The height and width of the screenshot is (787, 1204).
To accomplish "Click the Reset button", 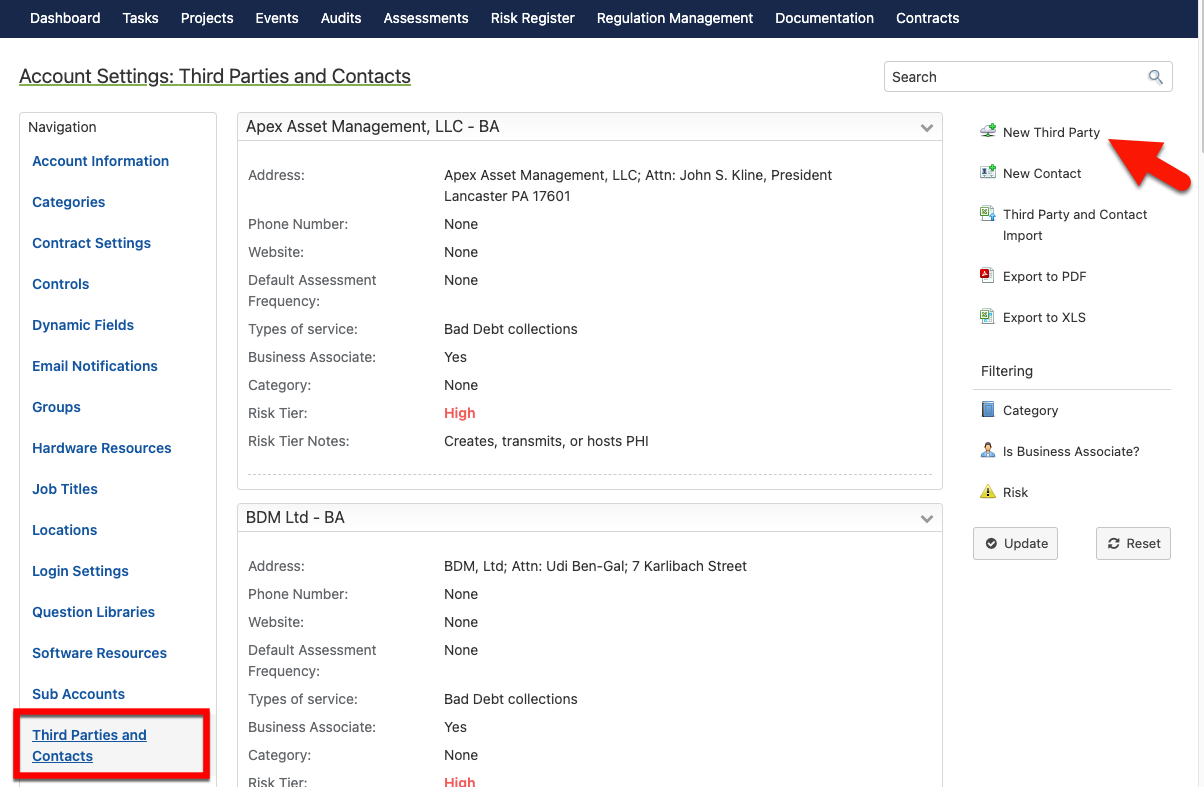I will click(1133, 543).
